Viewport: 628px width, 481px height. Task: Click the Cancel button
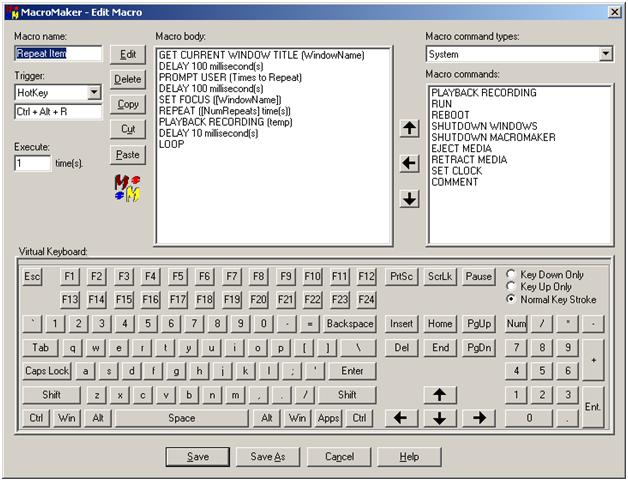[x=339, y=457]
